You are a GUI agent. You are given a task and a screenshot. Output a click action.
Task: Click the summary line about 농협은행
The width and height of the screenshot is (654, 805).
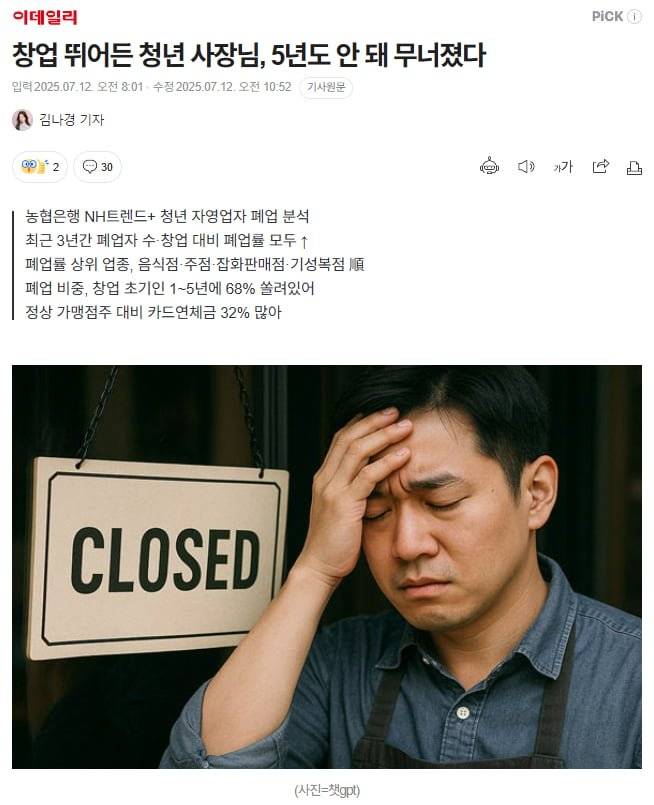pyautogui.click(x=167, y=216)
